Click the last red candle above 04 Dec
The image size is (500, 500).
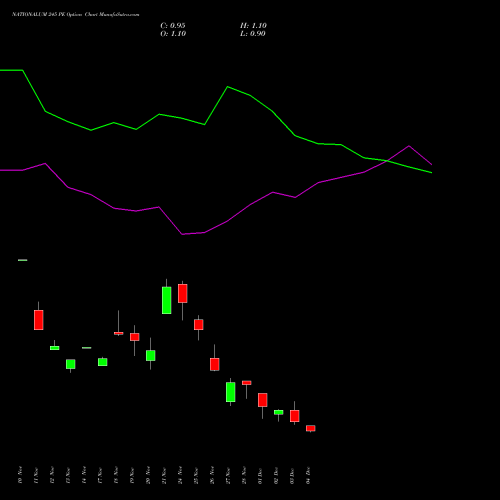click(x=311, y=428)
